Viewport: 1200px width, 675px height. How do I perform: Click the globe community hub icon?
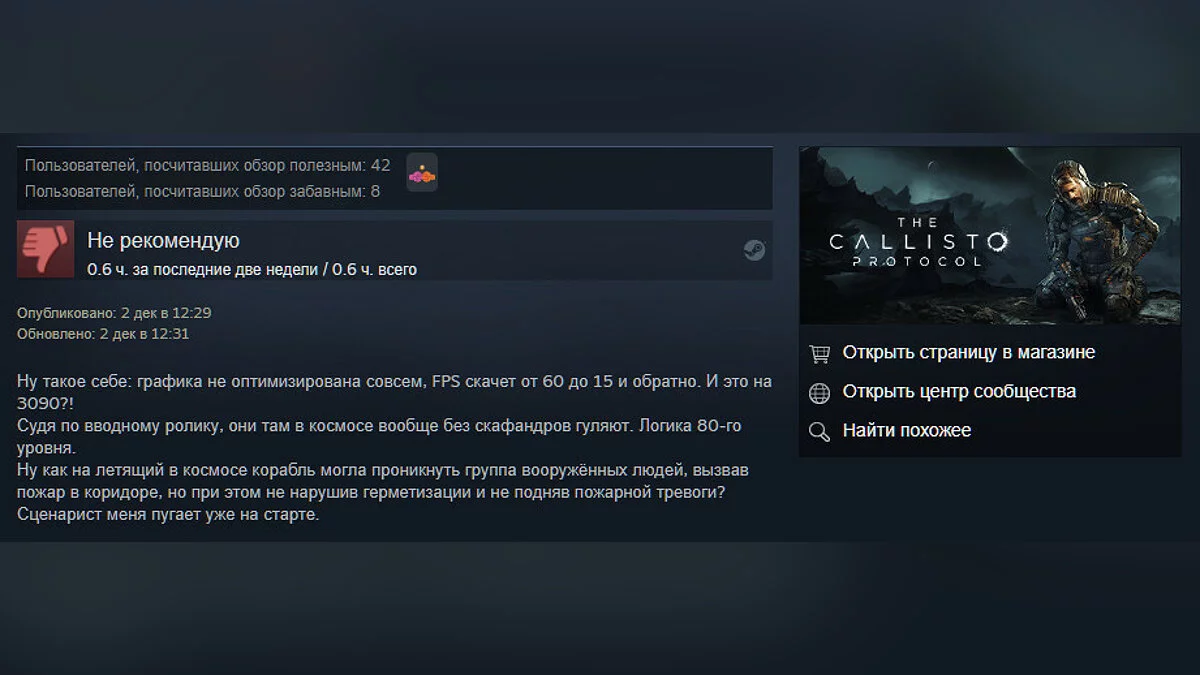[819, 392]
